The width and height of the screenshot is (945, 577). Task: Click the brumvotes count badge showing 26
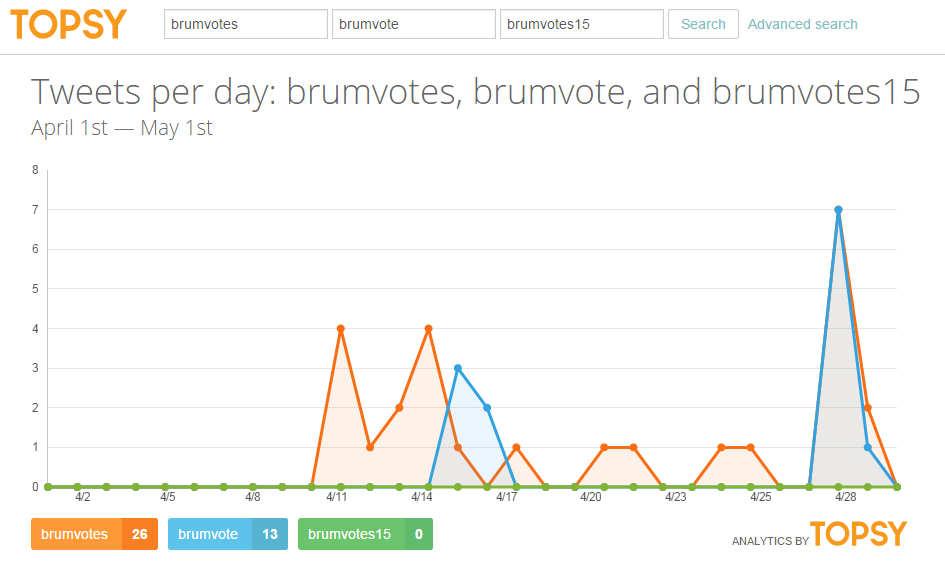140,534
